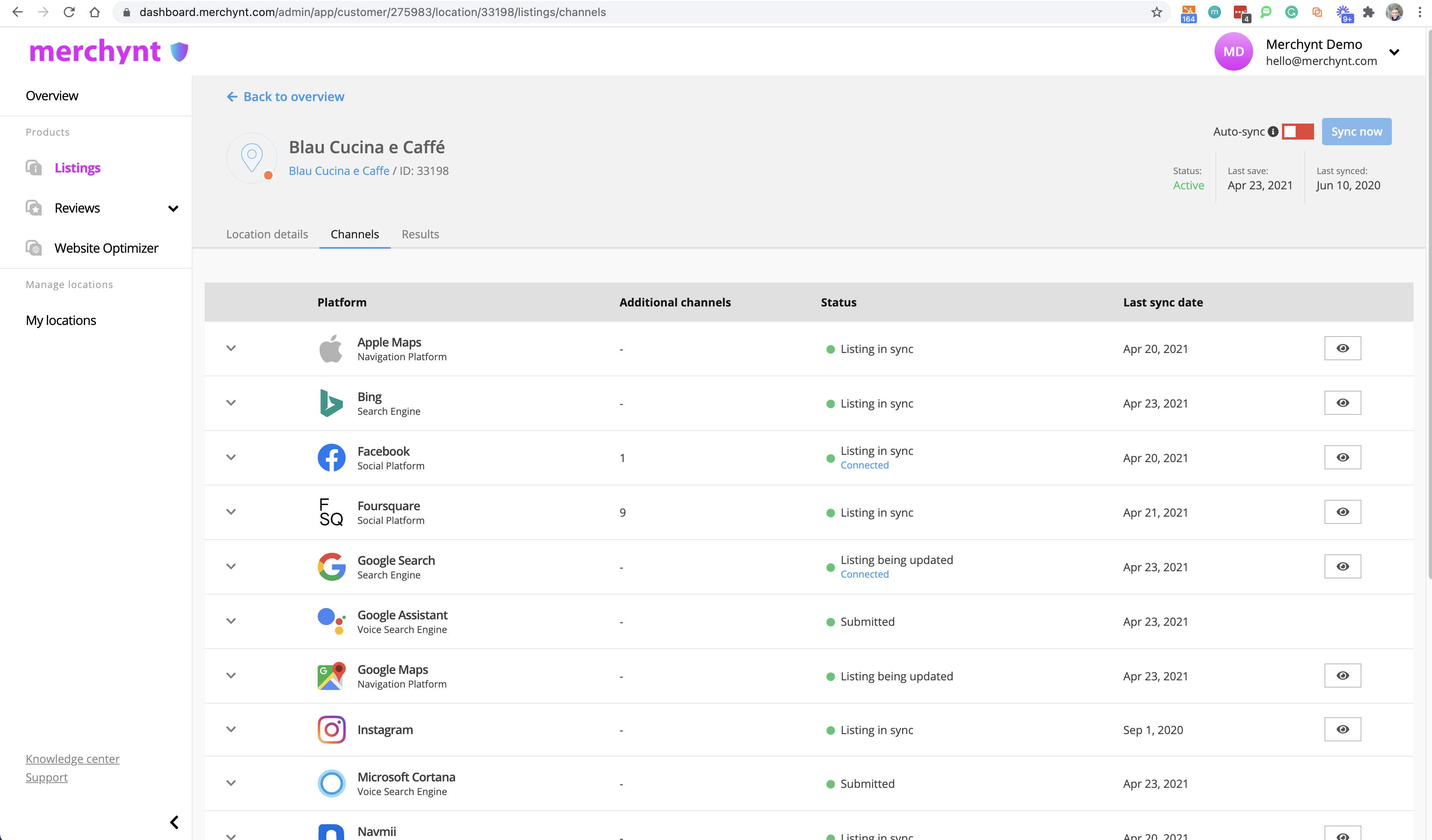Collapse sidebar with bottom left arrow
The image size is (1432, 840).
174,822
